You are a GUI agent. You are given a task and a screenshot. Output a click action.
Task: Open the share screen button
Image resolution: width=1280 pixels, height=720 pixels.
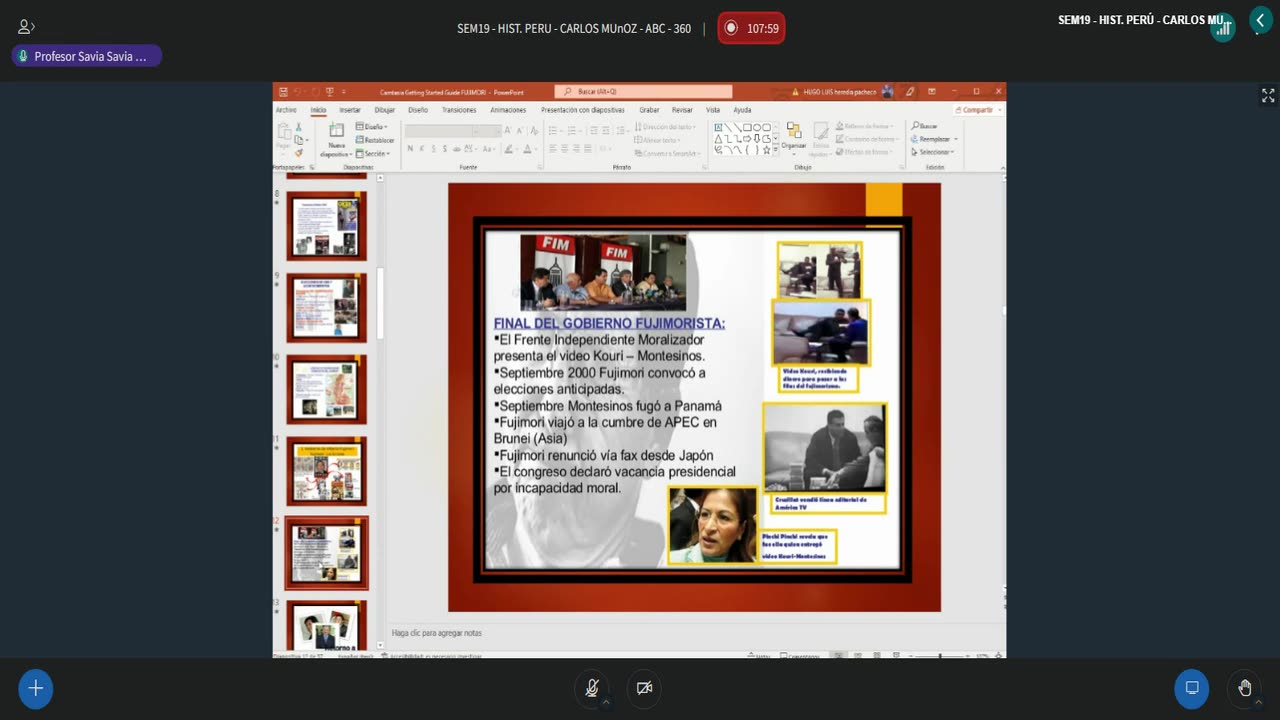click(x=1191, y=688)
